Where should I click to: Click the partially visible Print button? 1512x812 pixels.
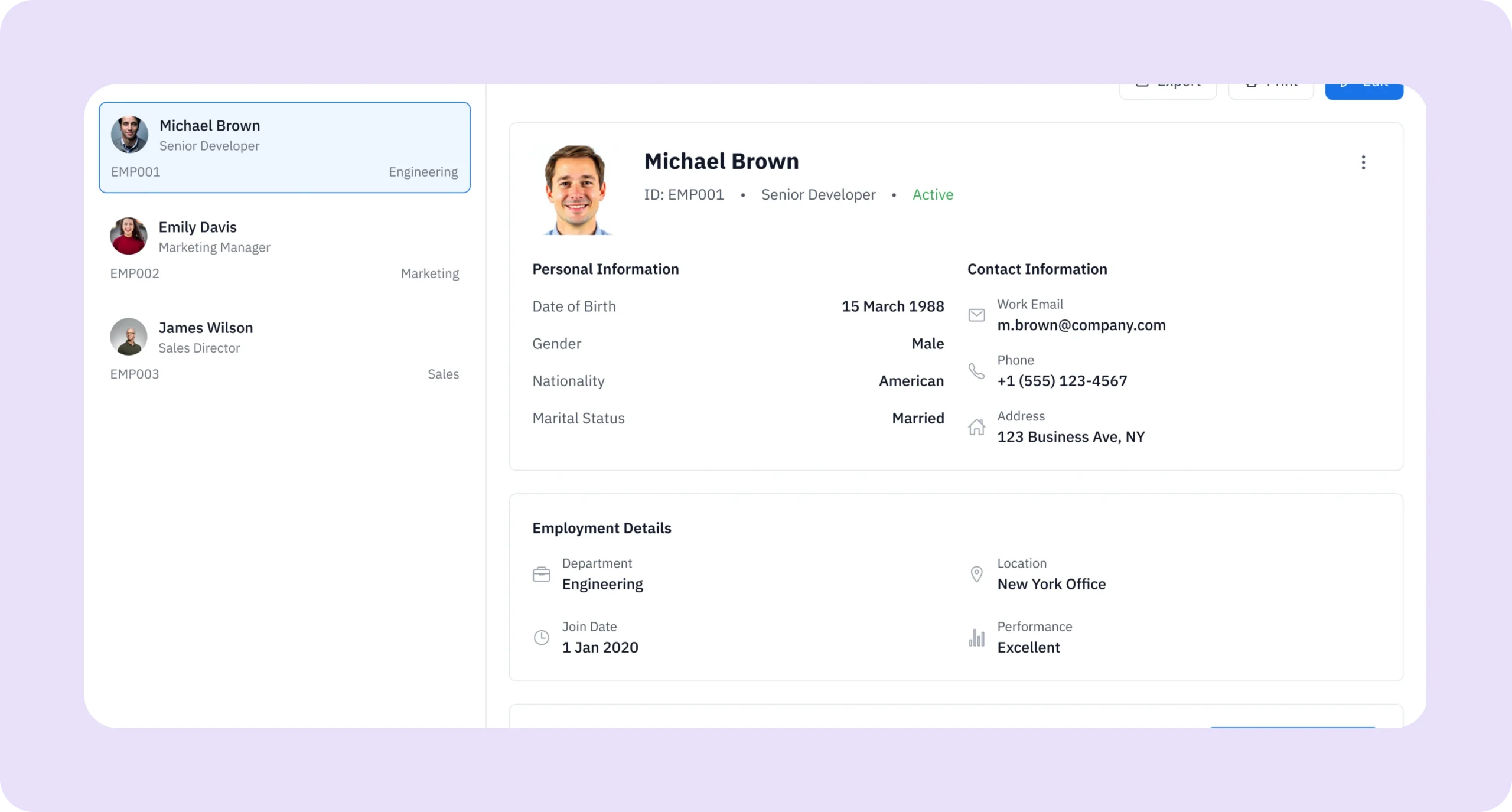1270,90
